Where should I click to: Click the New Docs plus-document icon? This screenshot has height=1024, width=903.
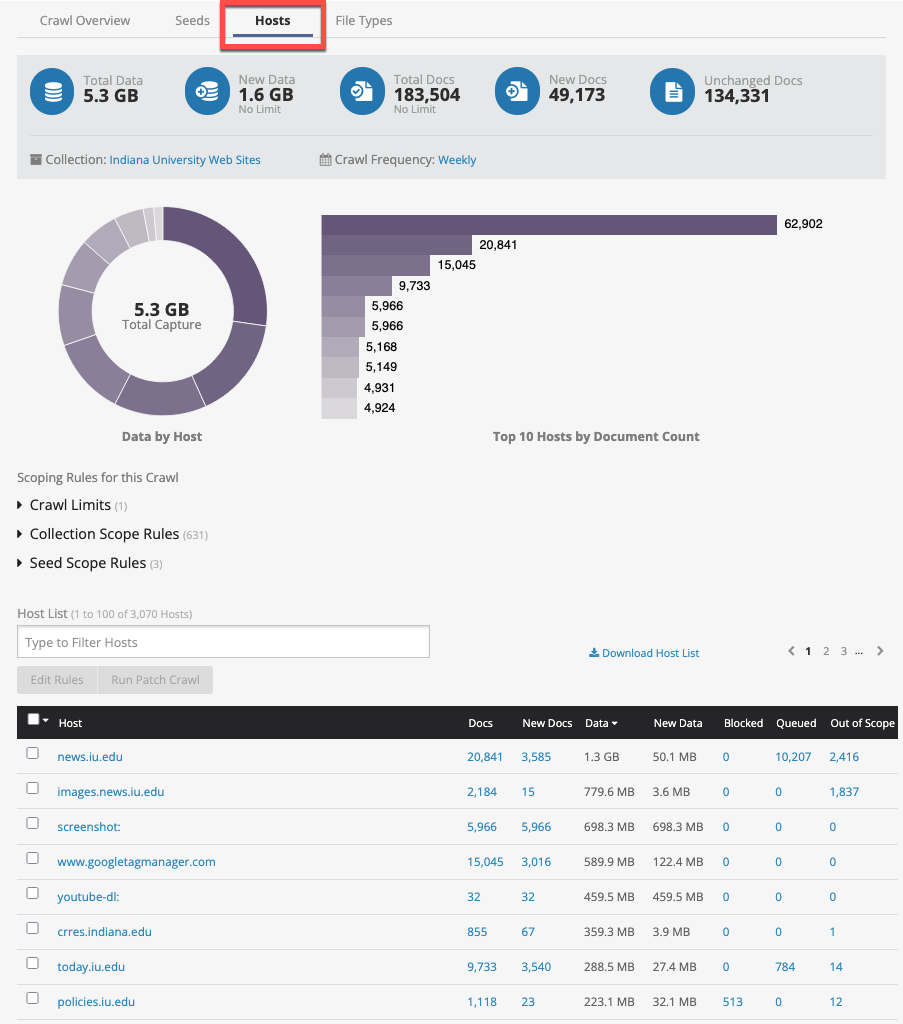coord(517,91)
